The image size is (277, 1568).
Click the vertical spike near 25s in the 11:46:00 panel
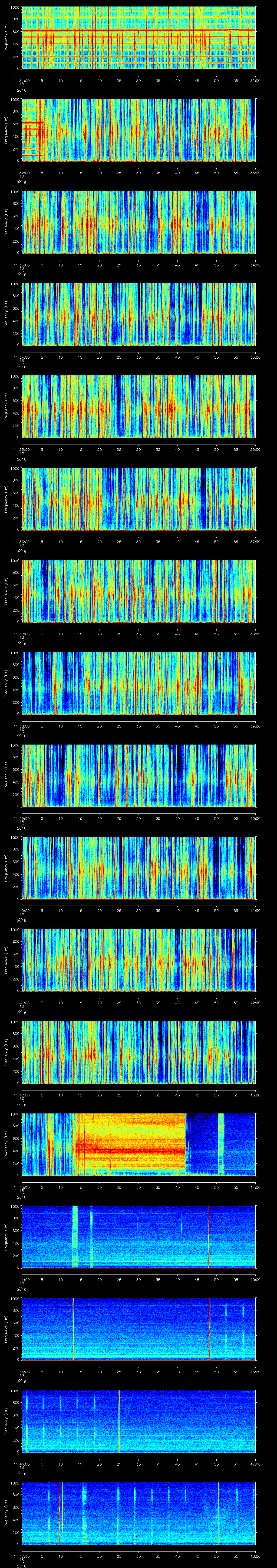(119, 1421)
